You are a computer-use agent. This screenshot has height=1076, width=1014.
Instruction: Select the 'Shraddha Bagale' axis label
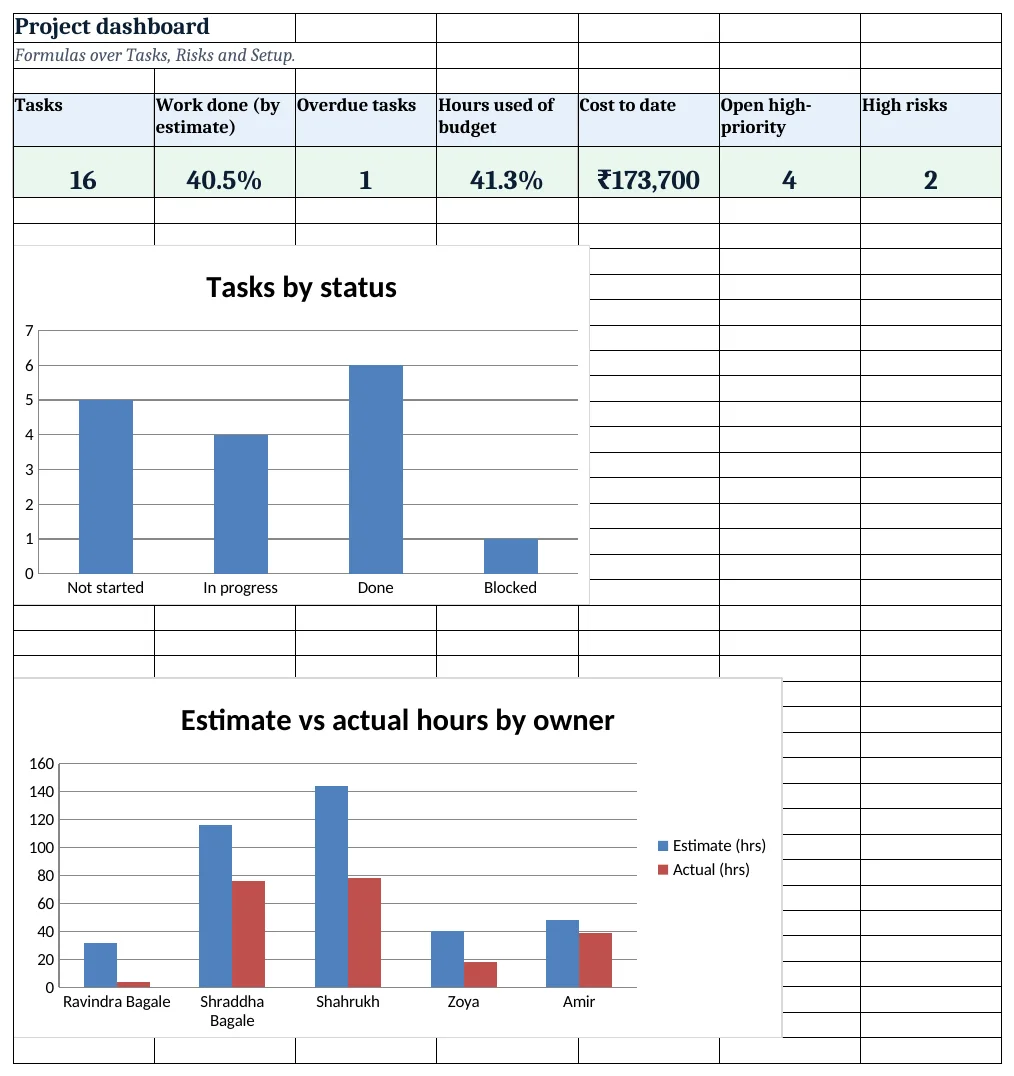point(232,1011)
